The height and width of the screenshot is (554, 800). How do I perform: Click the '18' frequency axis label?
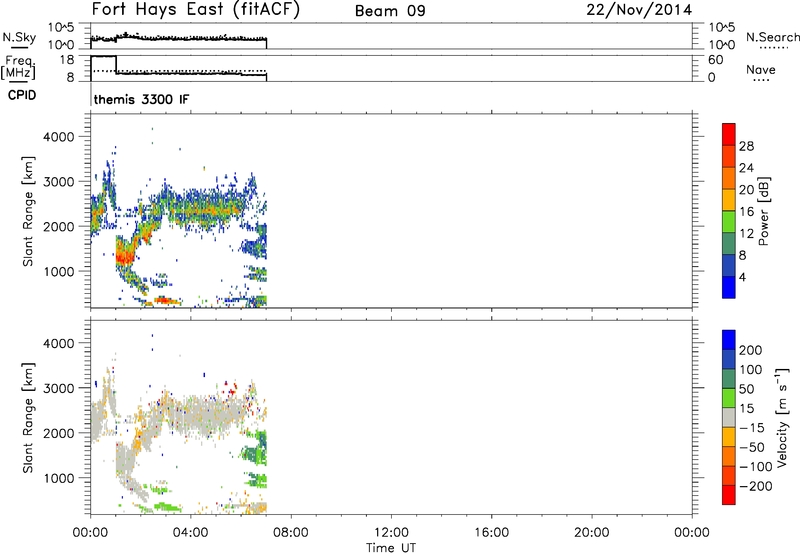point(67,60)
